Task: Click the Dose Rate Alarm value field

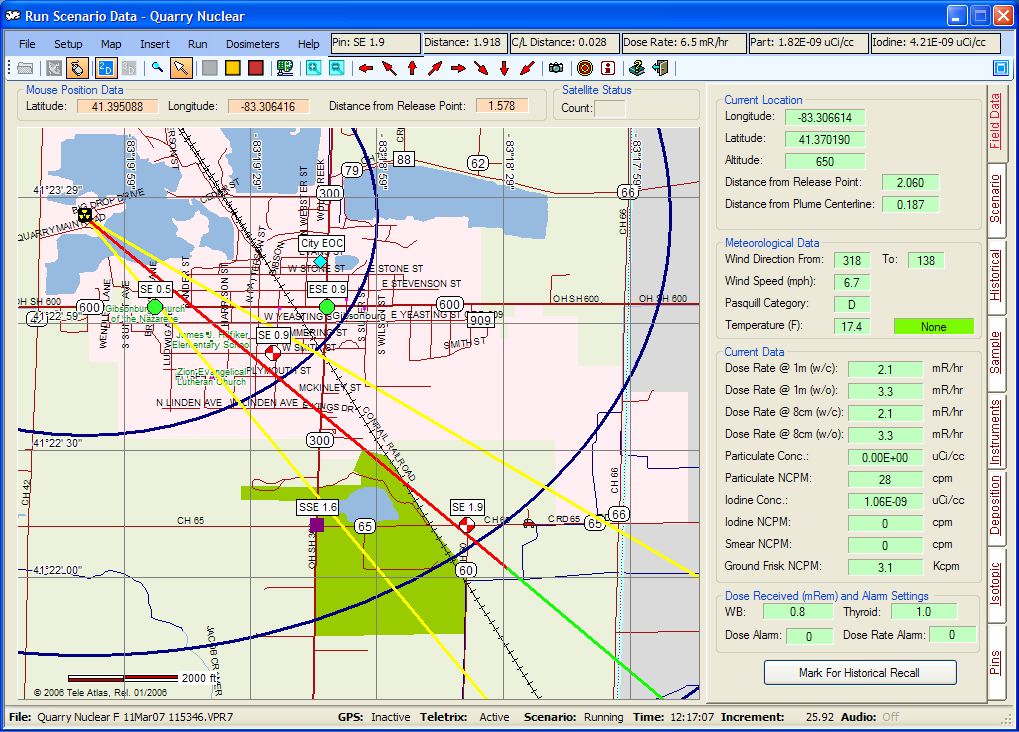Action: pyautogui.click(x=952, y=634)
